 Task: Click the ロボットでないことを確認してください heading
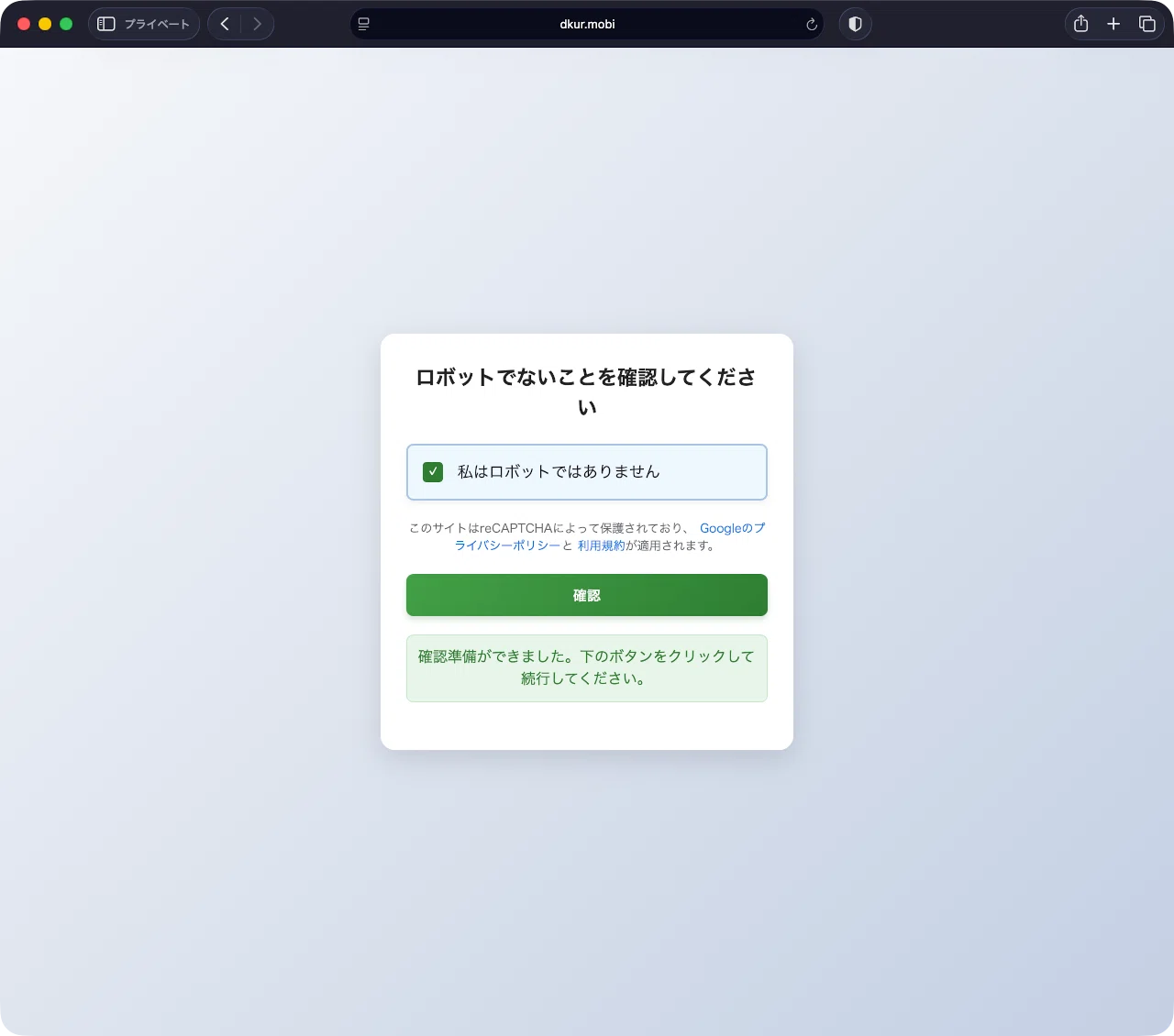[587, 391]
